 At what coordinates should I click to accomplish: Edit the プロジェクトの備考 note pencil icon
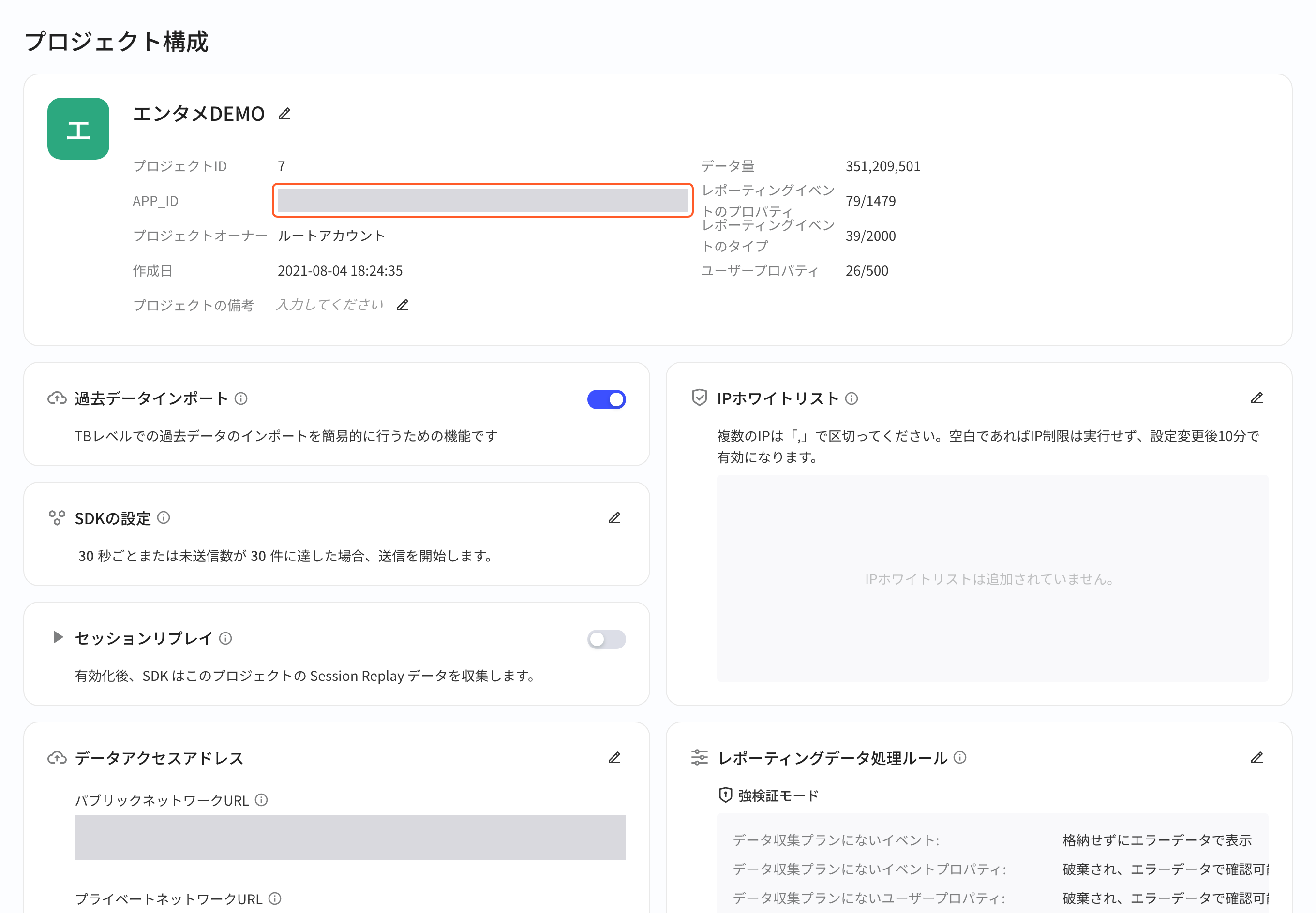403,305
